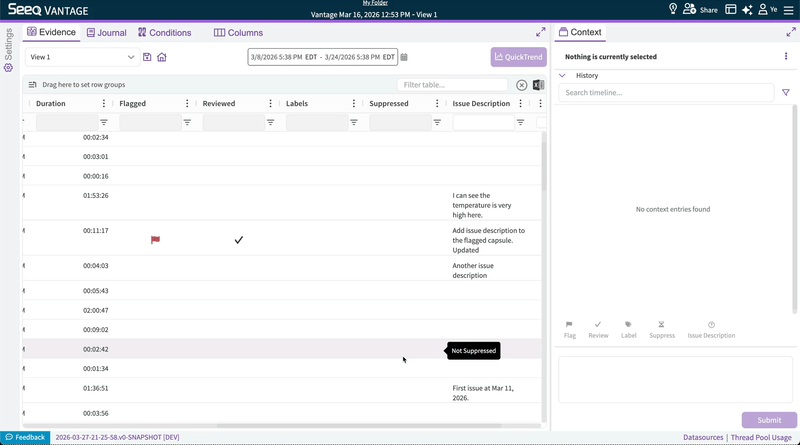
Task: Open the Labels filter options icon
Action: (x=354, y=122)
